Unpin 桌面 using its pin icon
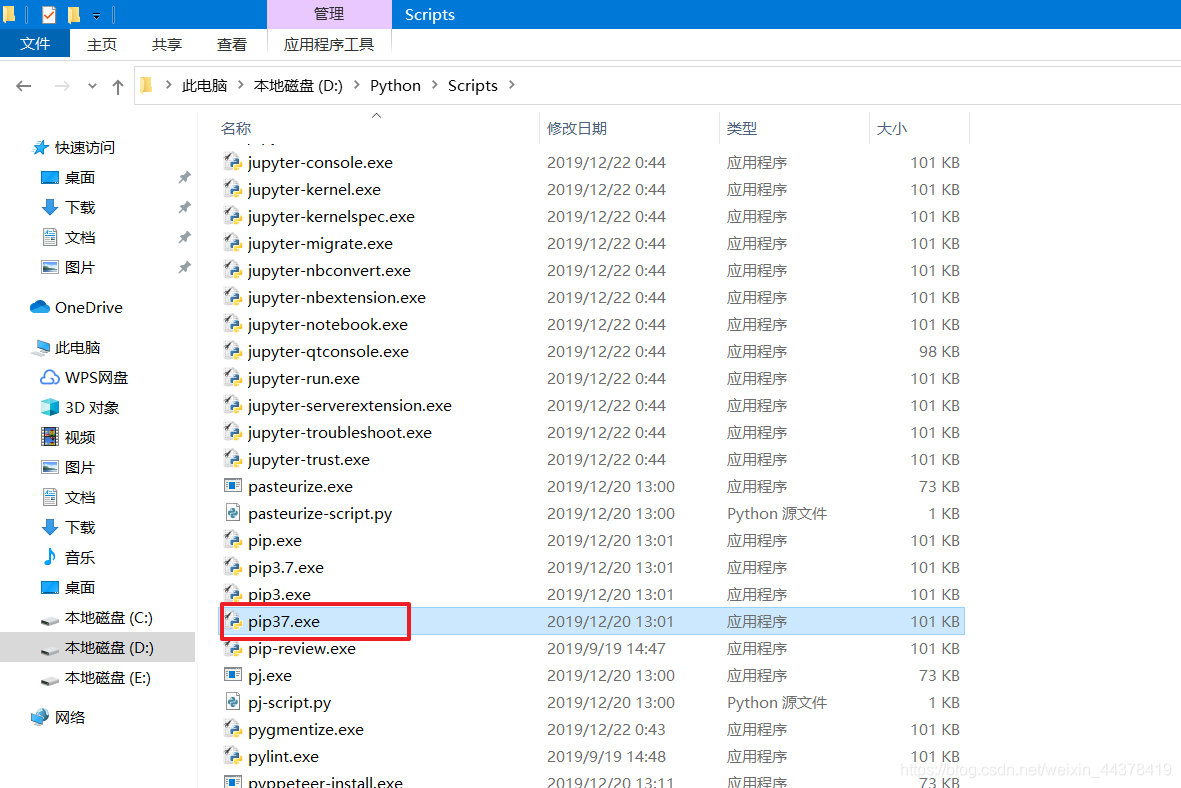The width and height of the screenshot is (1181, 788). click(x=185, y=177)
